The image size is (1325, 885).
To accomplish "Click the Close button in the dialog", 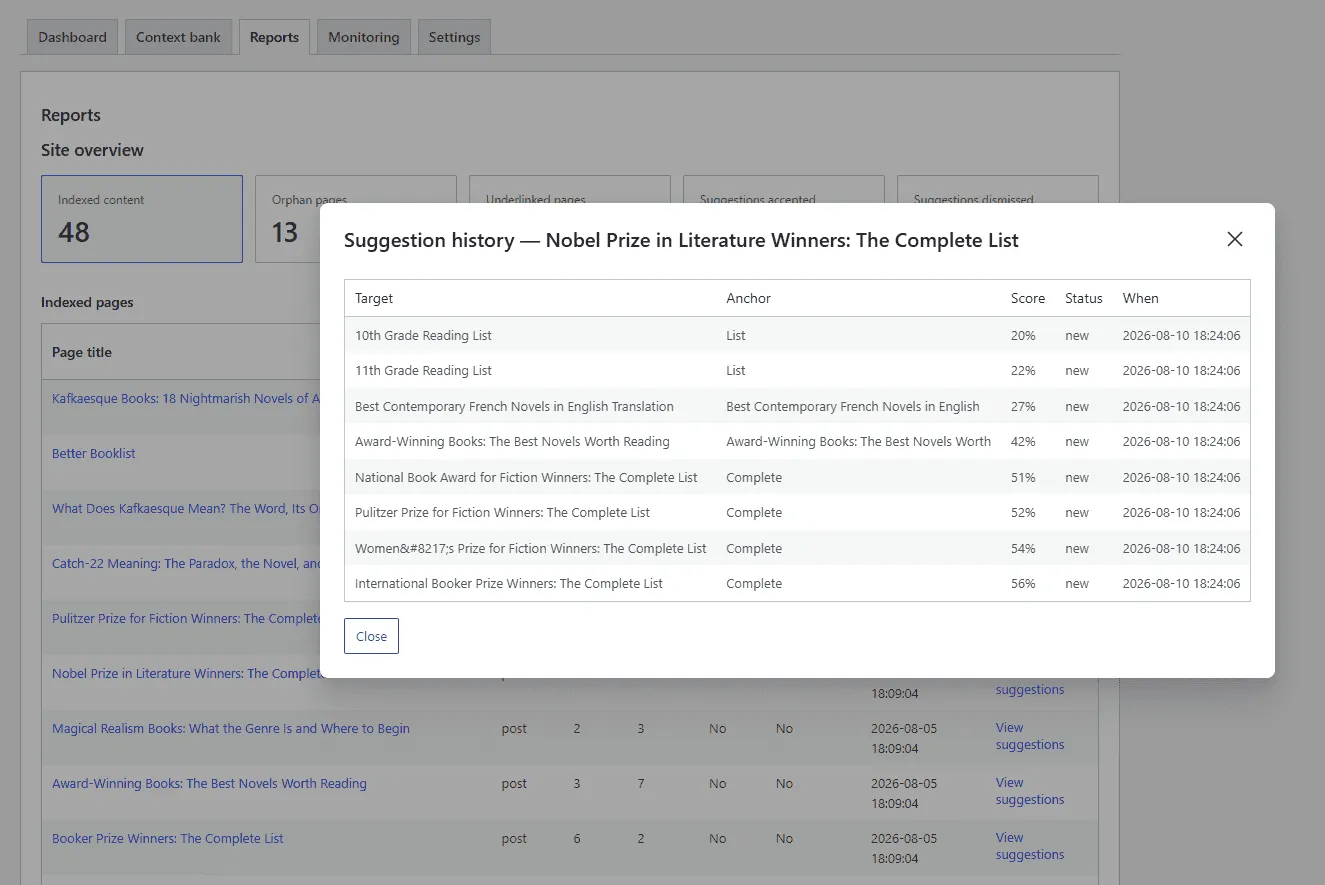I will click(x=371, y=636).
